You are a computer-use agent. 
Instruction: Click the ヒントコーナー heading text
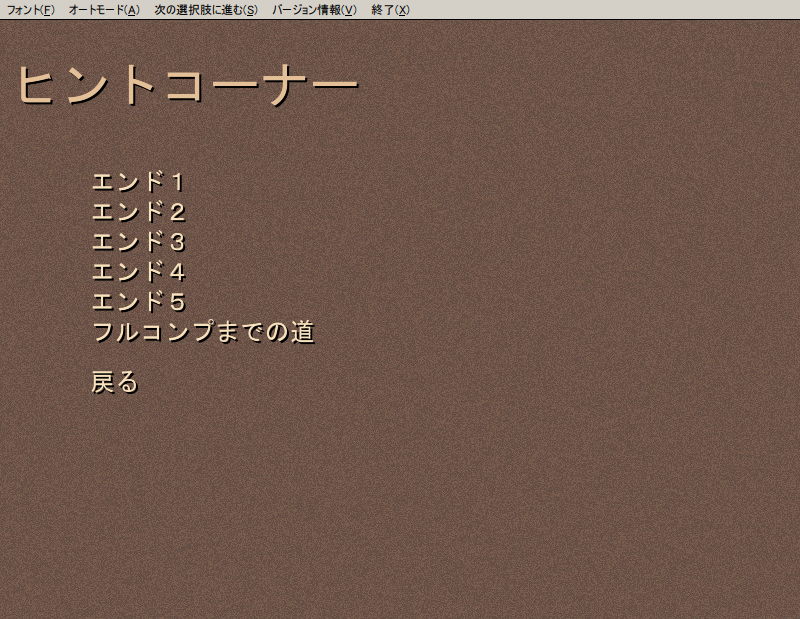pos(188,85)
